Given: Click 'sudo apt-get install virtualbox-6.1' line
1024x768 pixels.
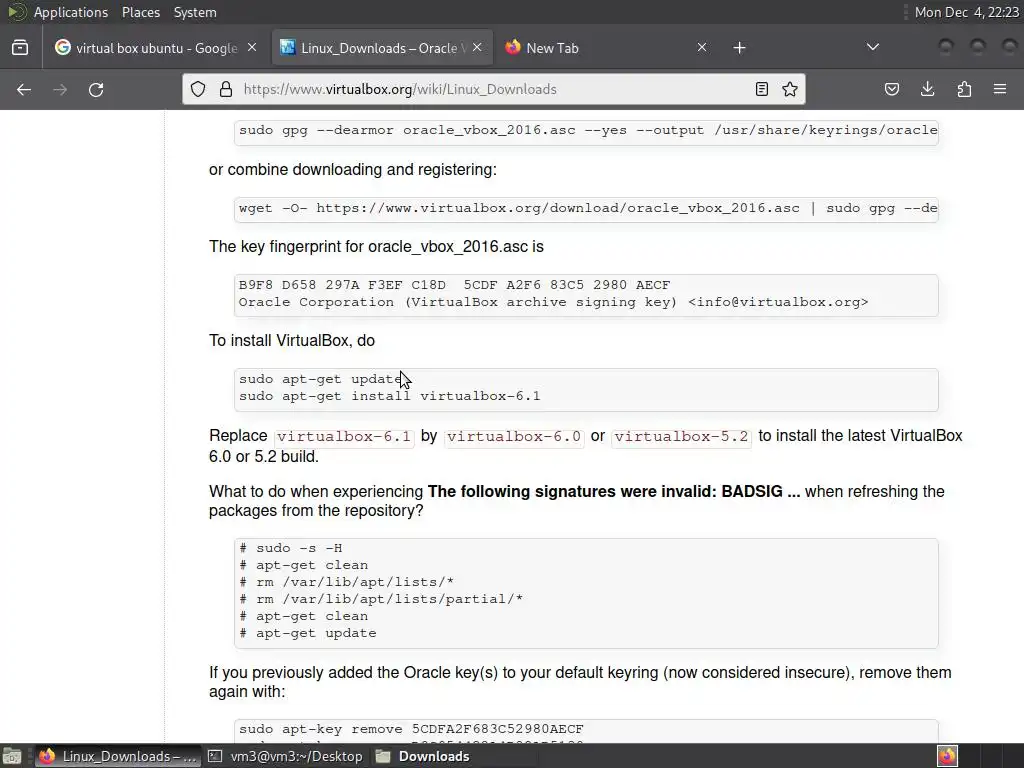Looking at the screenshot, I should point(390,396).
